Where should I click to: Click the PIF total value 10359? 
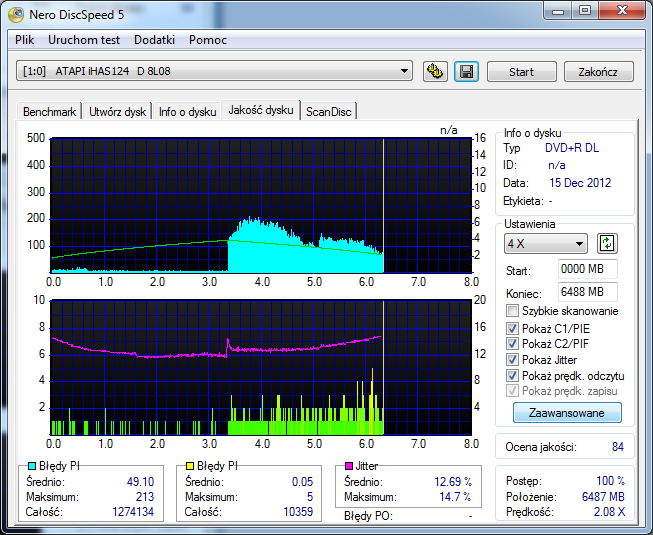(x=298, y=512)
